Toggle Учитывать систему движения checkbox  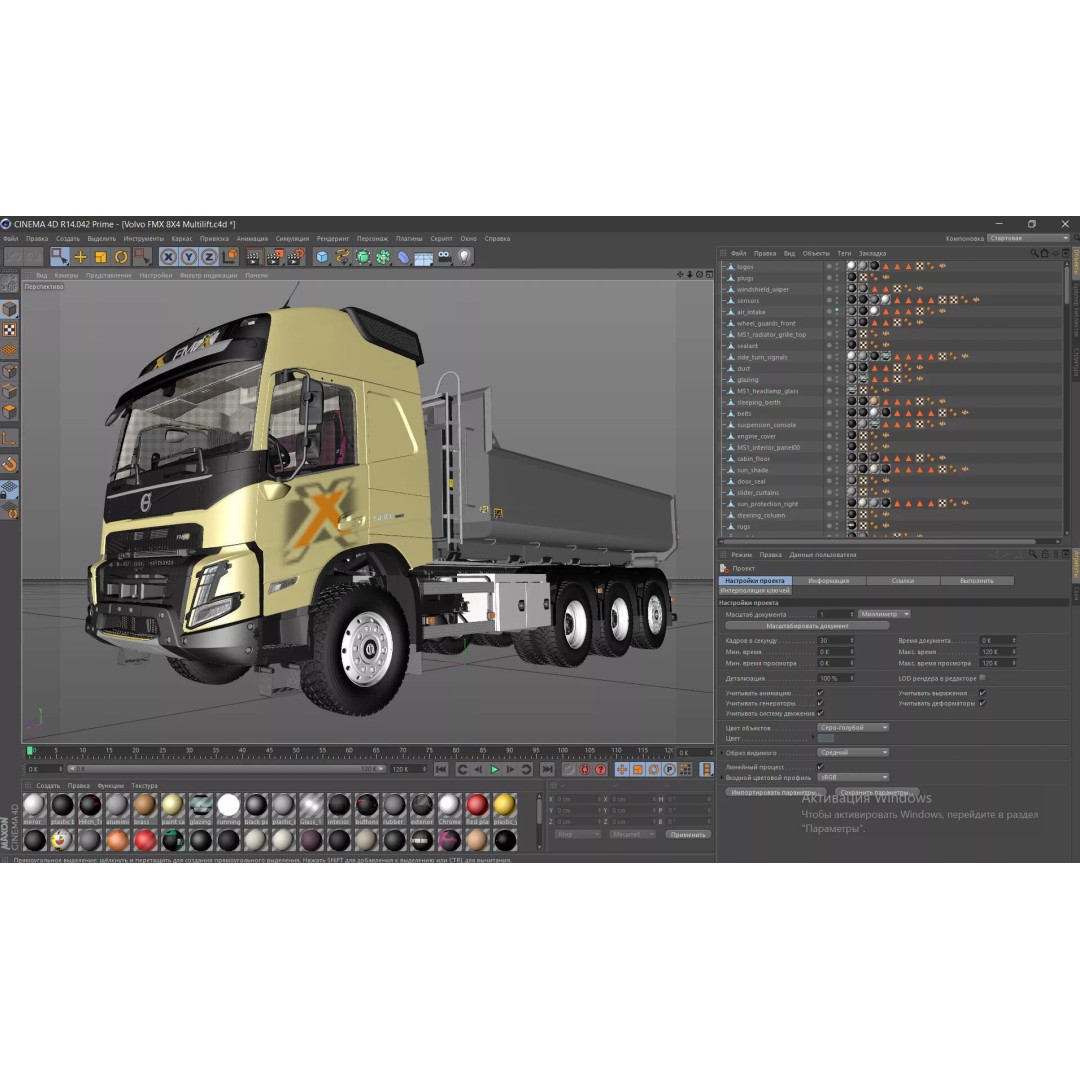click(x=820, y=714)
